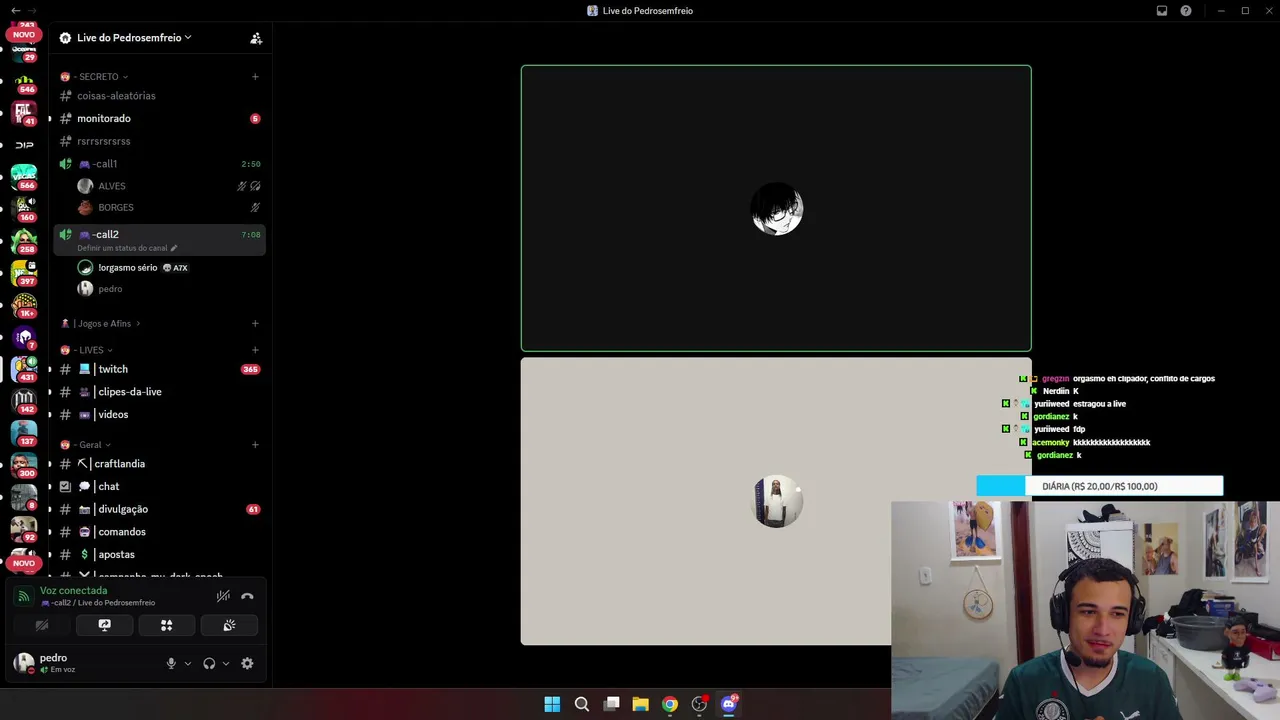
Task: Toggle headphone deafen in user panel
Action: coord(209,663)
